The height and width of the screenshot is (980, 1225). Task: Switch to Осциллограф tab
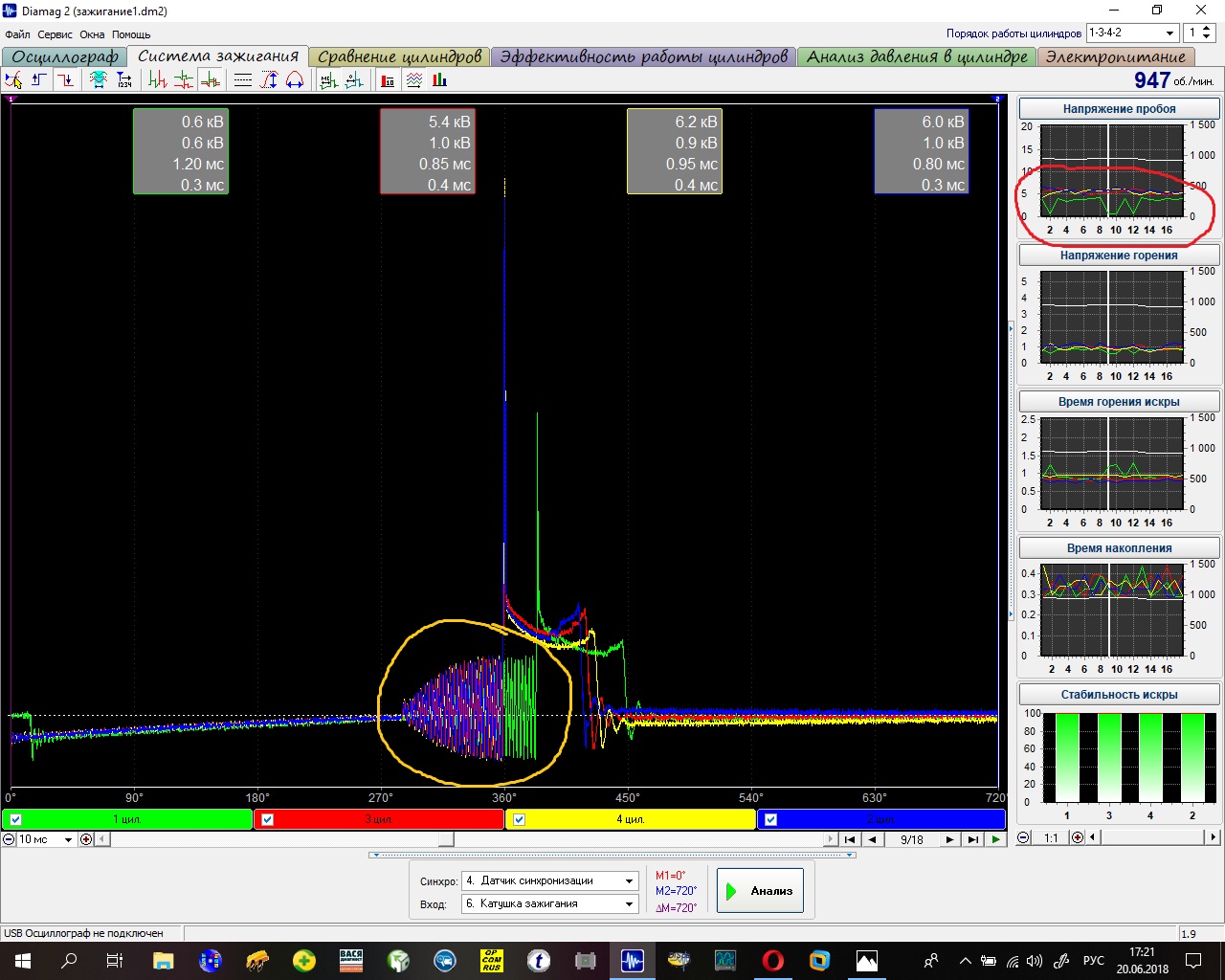[x=65, y=57]
